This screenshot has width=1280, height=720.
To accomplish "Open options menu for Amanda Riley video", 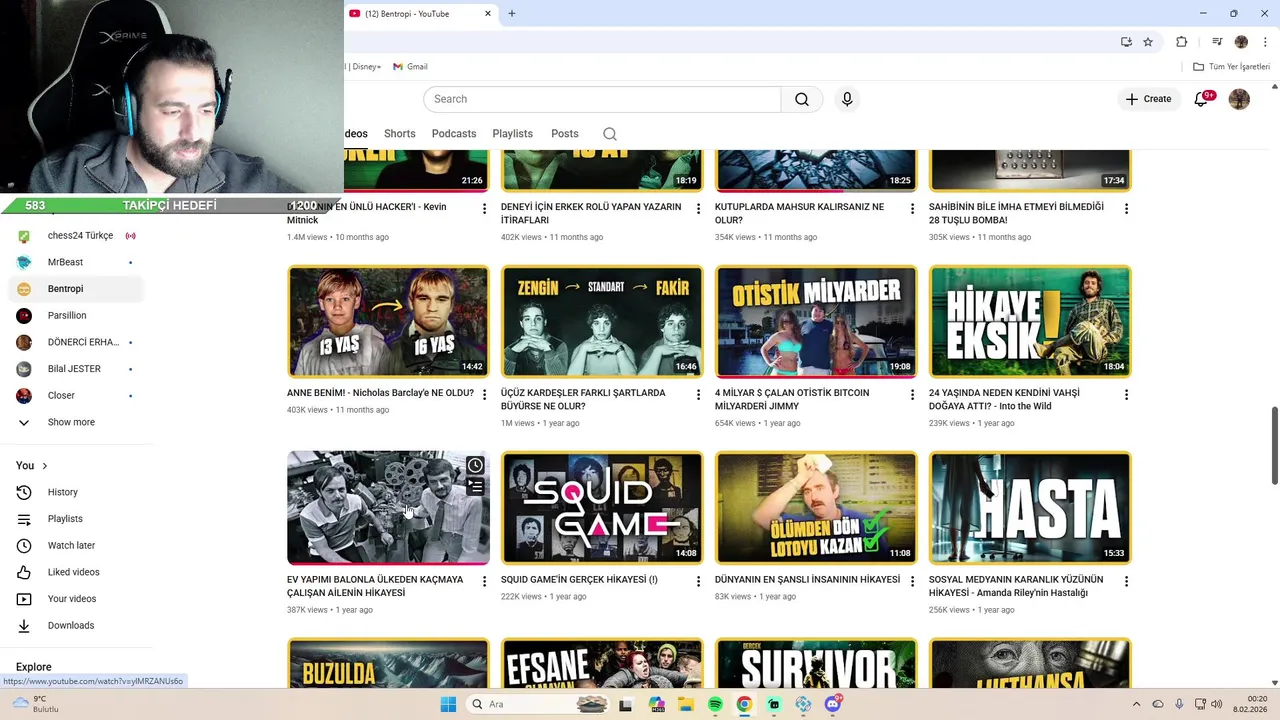I will [1126, 581].
